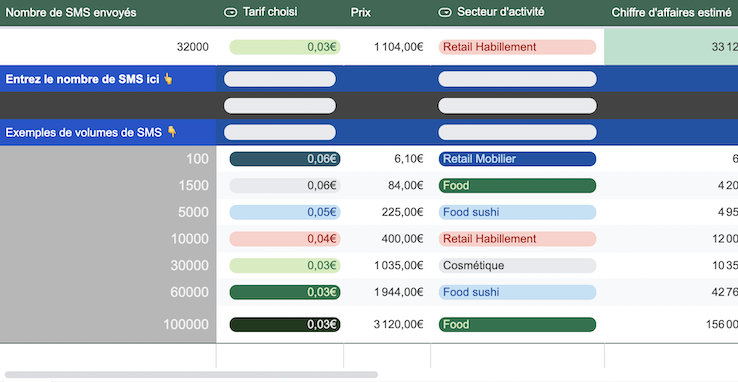Viewport: 738px width, 382px height.
Task: Select the green estimated revenue cell in the first row
Action: tap(671, 47)
